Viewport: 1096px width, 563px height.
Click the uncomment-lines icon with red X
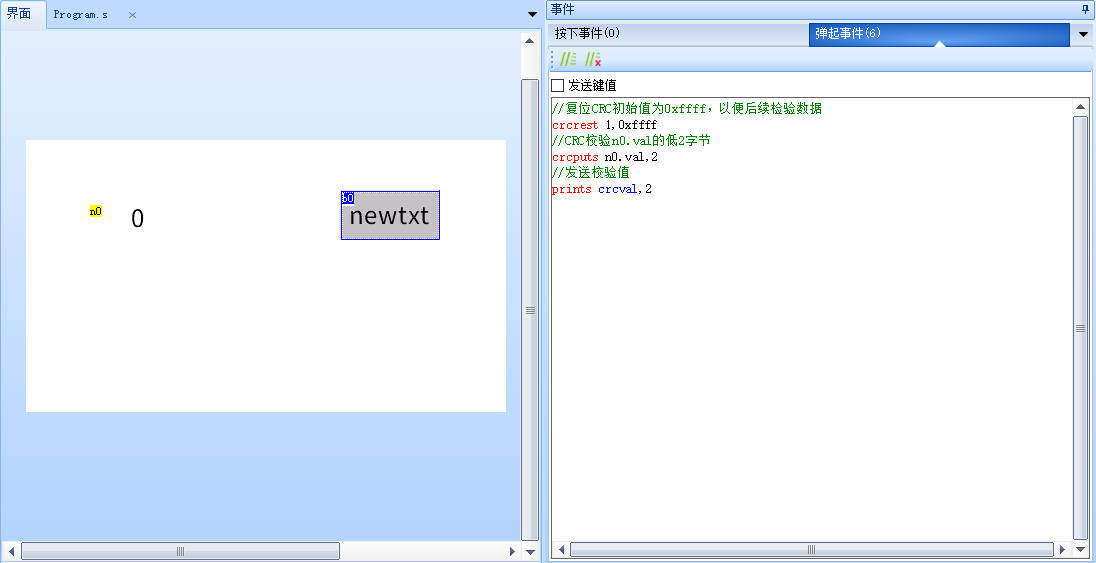593,59
